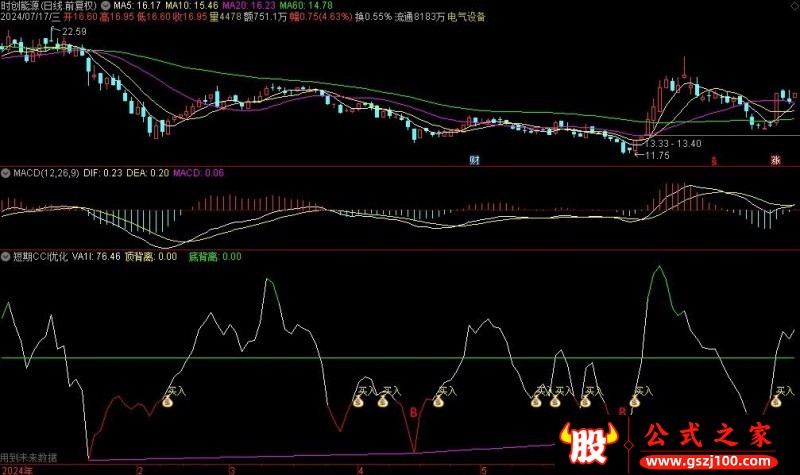The height and width of the screenshot is (475, 800).
Task: Click the 2024年 label on the time axis
Action: pos(16,468)
